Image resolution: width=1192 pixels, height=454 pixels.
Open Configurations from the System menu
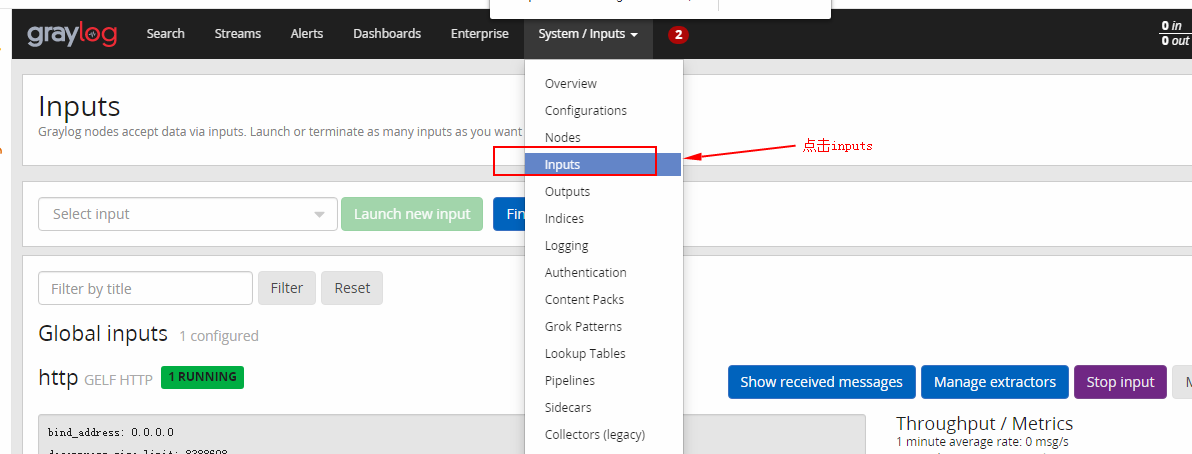(x=586, y=111)
